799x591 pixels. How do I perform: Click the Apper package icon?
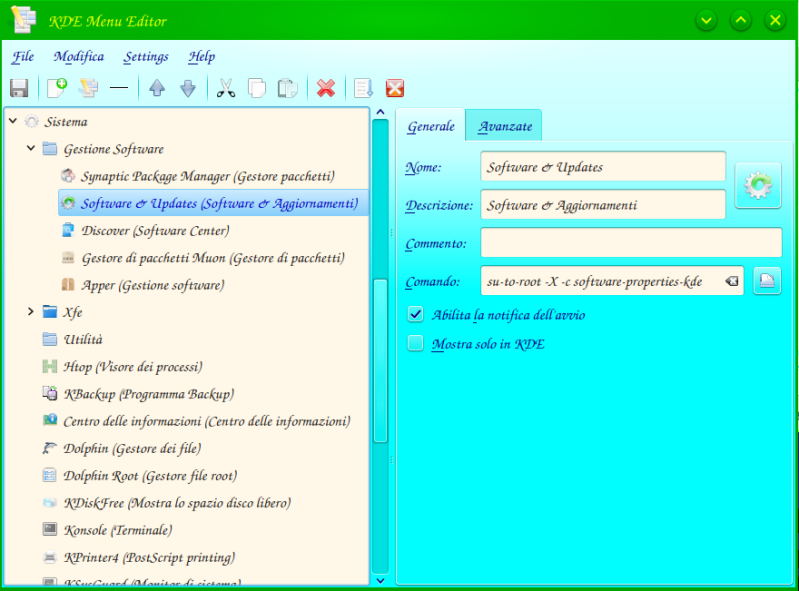click(x=68, y=285)
